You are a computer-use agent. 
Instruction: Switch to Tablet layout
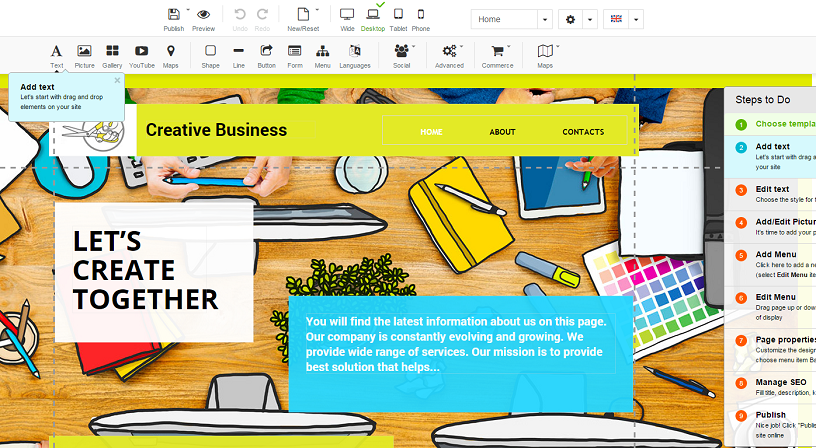point(398,15)
